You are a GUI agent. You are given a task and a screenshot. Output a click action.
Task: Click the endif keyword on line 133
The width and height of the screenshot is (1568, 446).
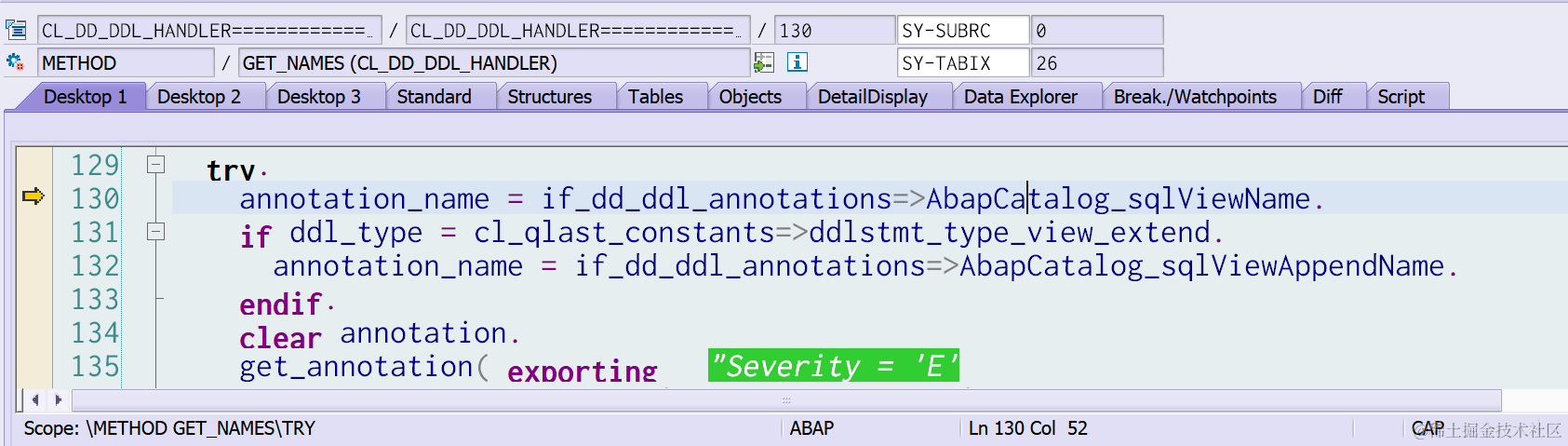tap(280, 304)
